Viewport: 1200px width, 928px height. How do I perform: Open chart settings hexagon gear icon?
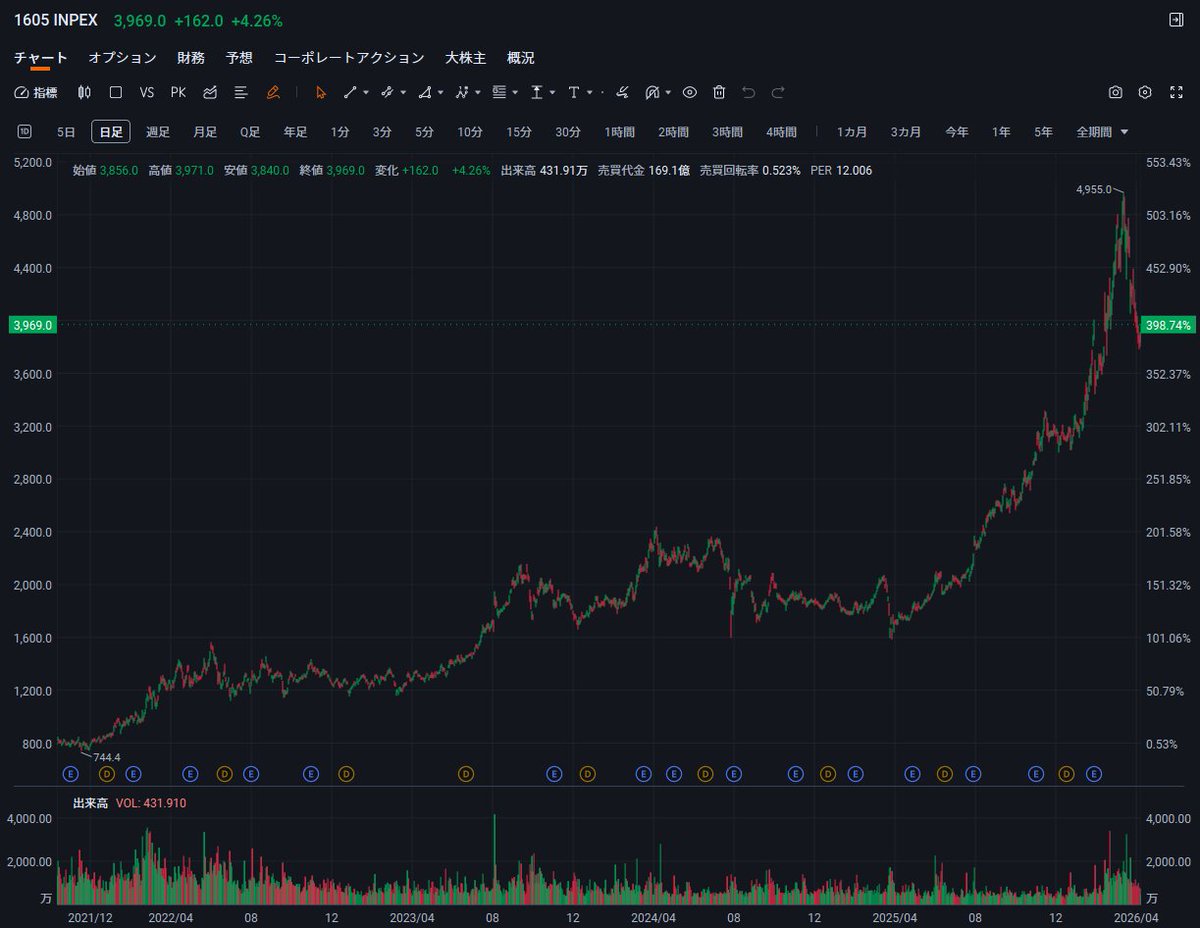click(x=1145, y=92)
